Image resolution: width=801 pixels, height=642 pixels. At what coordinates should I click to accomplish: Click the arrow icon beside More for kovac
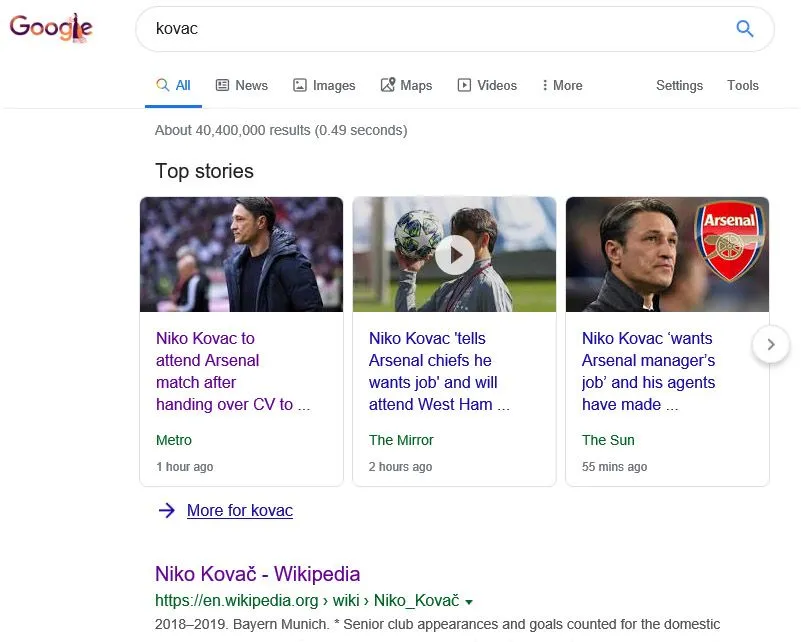(x=167, y=510)
